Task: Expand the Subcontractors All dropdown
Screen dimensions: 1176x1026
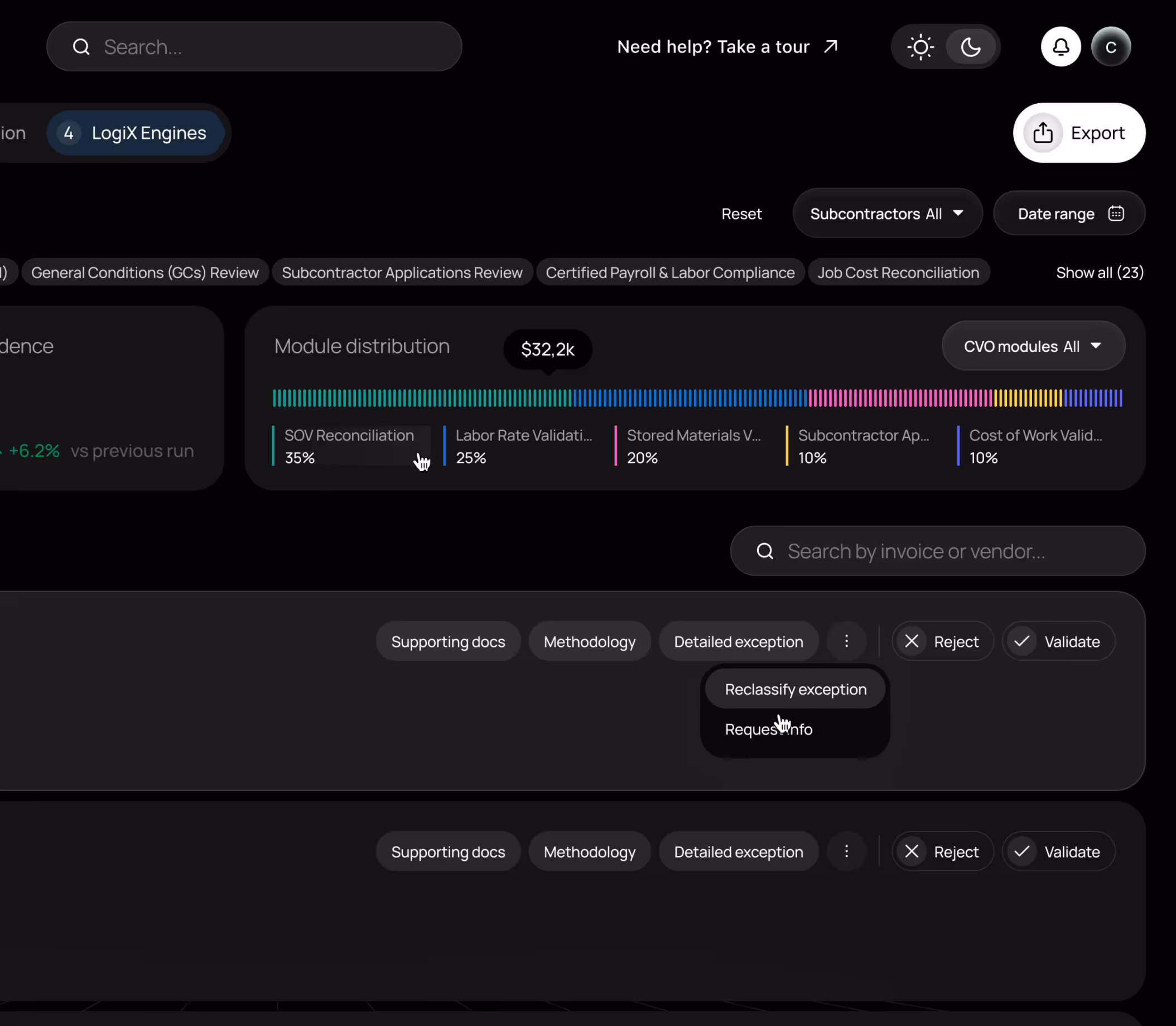Action: [x=886, y=214]
